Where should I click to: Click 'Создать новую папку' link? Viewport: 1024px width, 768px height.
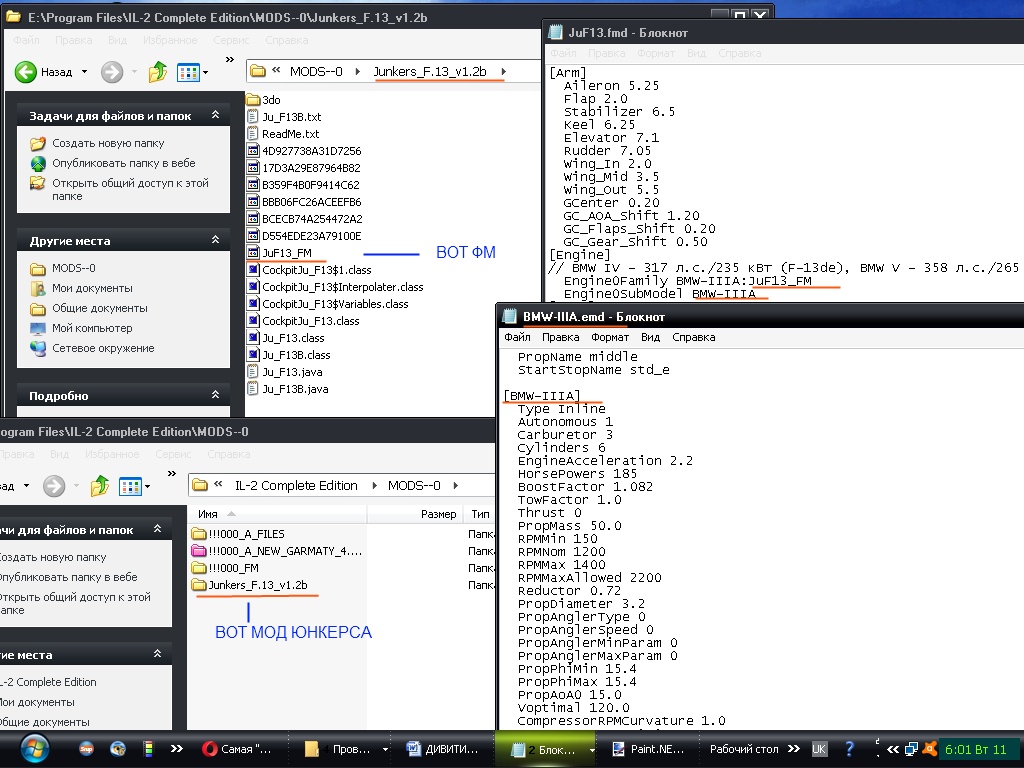[x=108, y=144]
